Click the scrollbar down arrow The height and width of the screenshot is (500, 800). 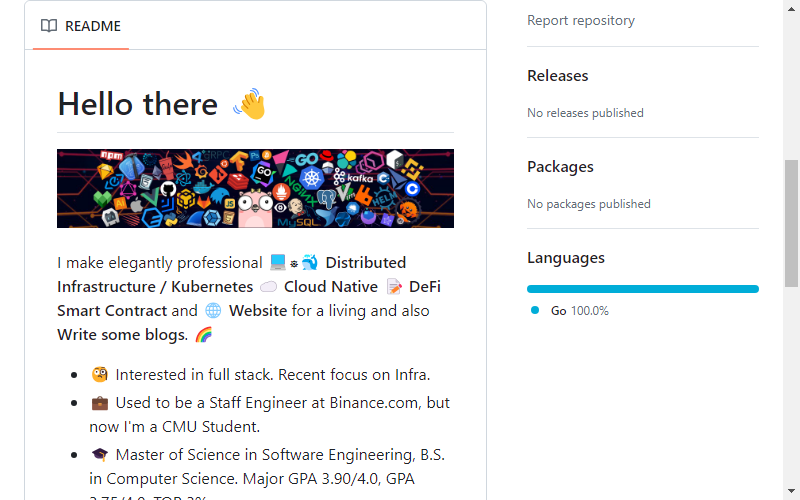click(x=791, y=491)
